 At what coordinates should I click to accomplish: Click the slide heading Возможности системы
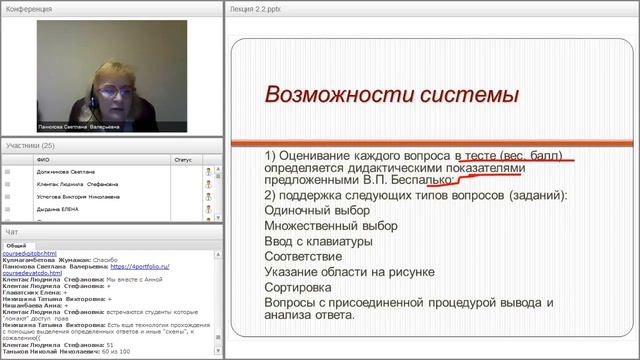click(392, 94)
